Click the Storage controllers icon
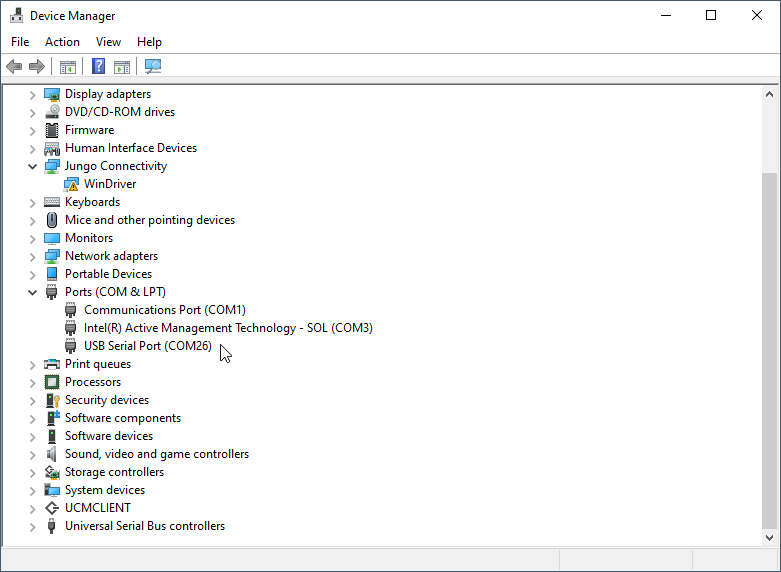781x572 pixels. tap(52, 472)
